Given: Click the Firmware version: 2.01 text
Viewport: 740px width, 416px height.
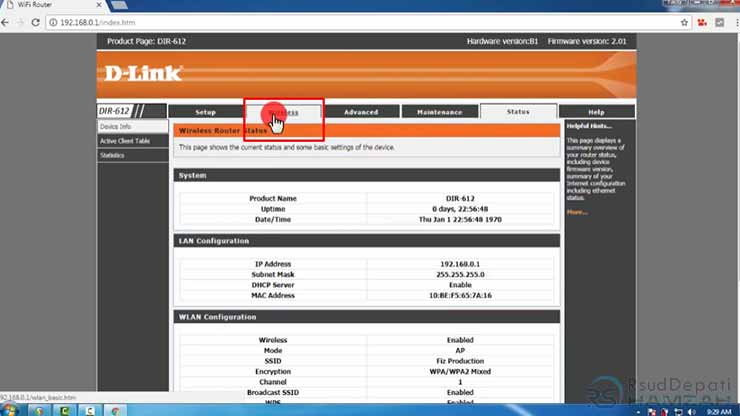Looking at the screenshot, I should point(587,41).
